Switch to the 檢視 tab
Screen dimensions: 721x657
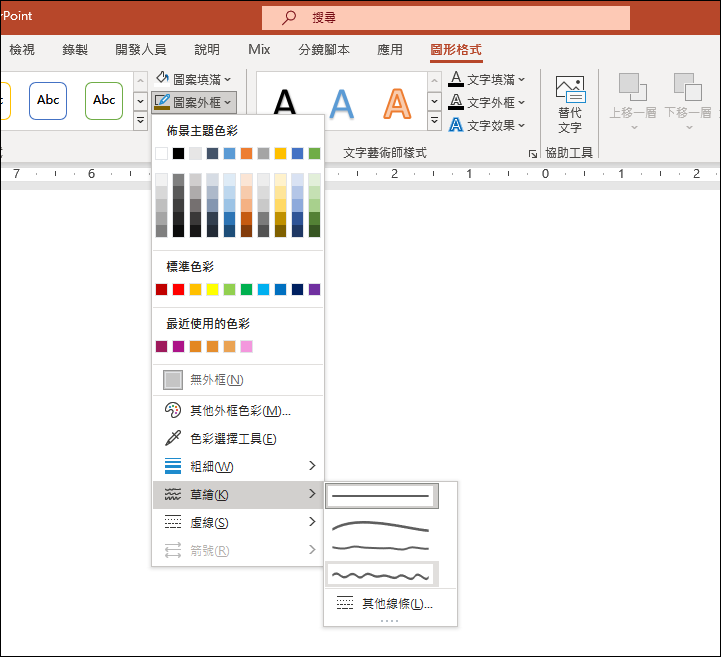22,49
